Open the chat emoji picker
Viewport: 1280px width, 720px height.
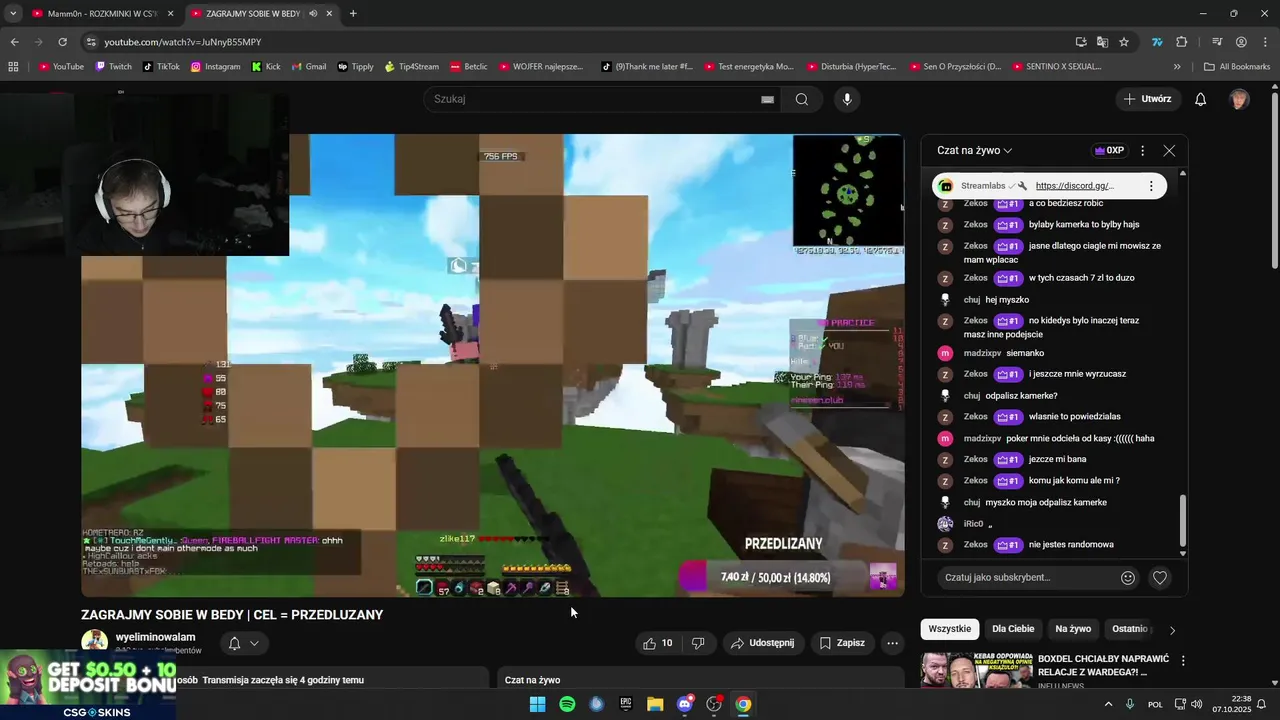click(x=1128, y=577)
